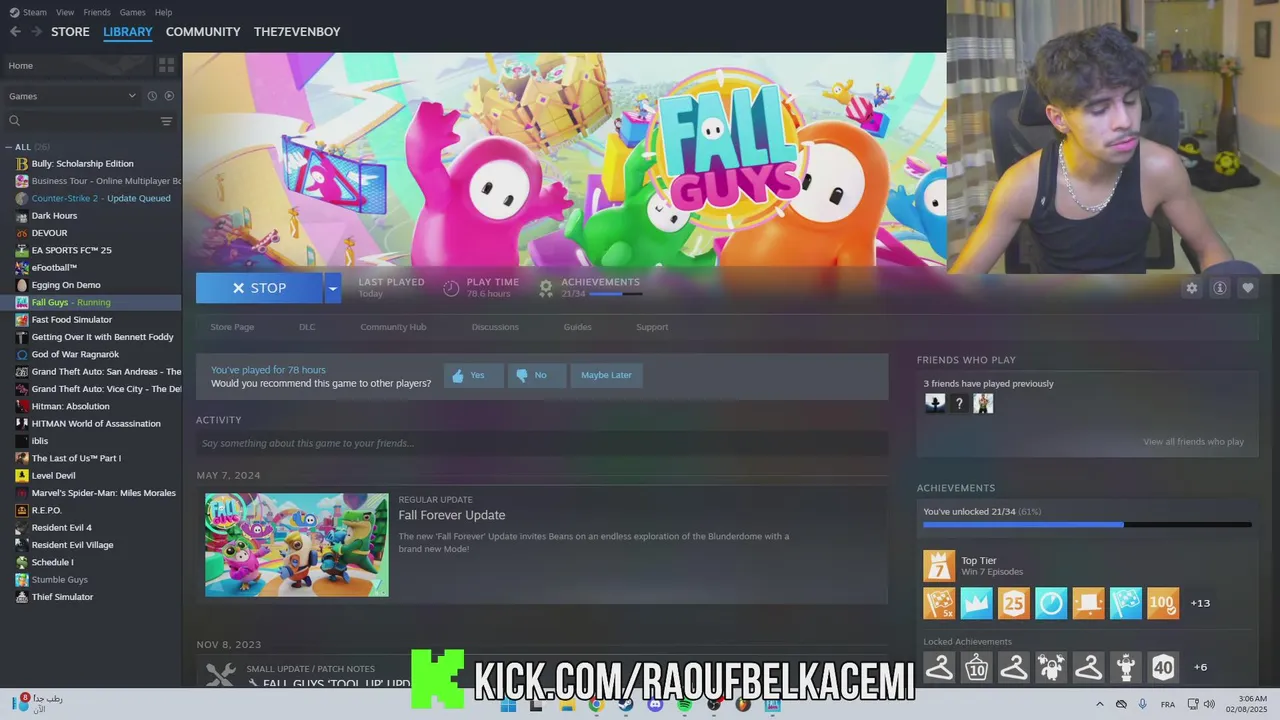The height and width of the screenshot is (720, 1280).
Task: Toggle the ready-to-play filter button
Action: 169,96
